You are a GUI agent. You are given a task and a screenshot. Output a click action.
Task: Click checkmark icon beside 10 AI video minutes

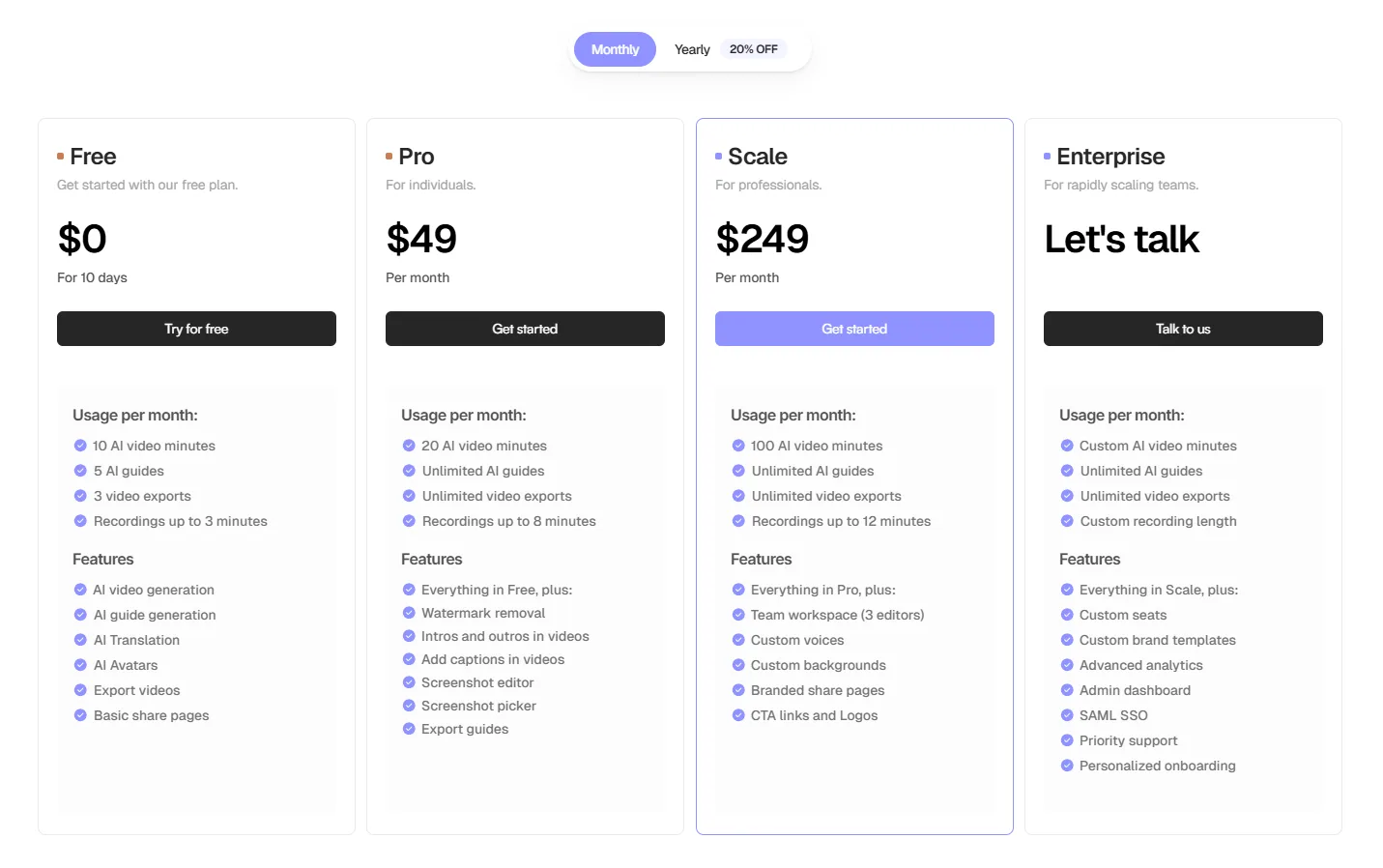point(80,446)
